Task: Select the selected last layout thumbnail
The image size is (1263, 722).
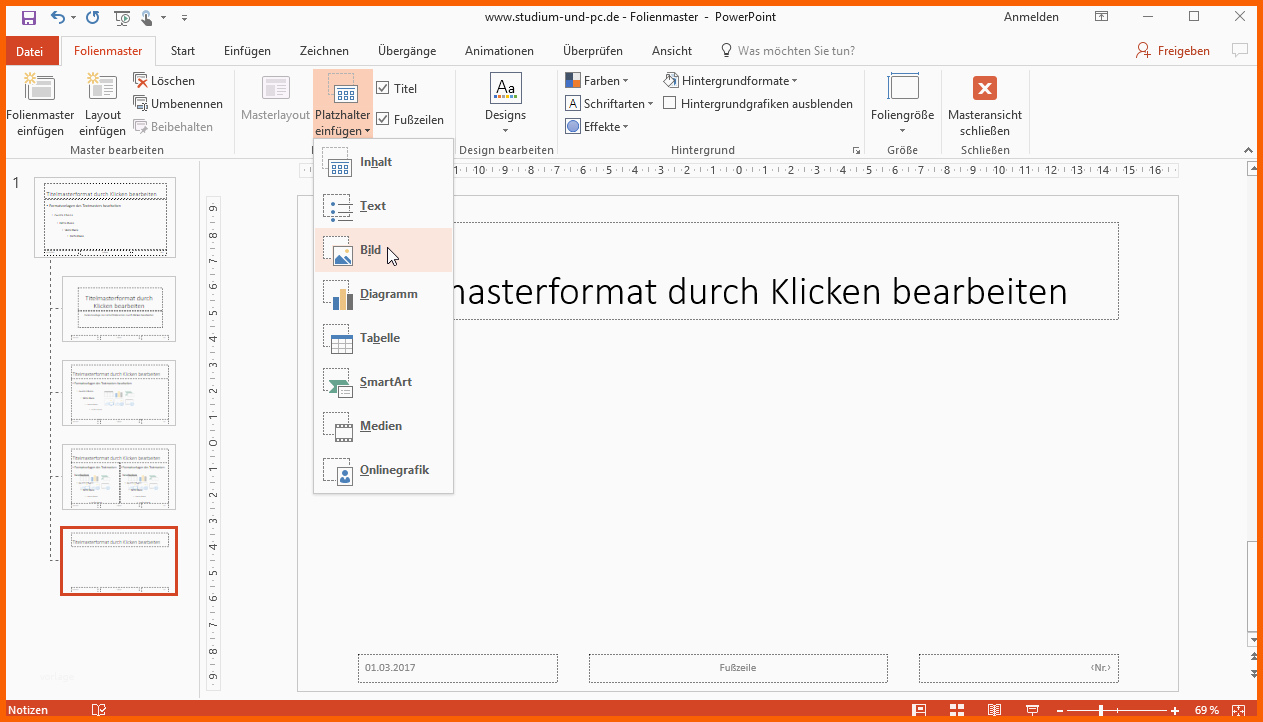Action: click(119, 561)
